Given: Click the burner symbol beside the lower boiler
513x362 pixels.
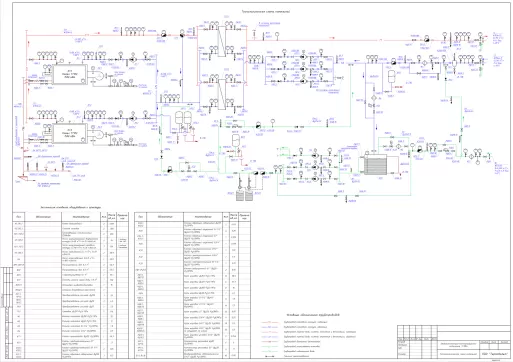Looking at the screenshot, I should (99, 134).
